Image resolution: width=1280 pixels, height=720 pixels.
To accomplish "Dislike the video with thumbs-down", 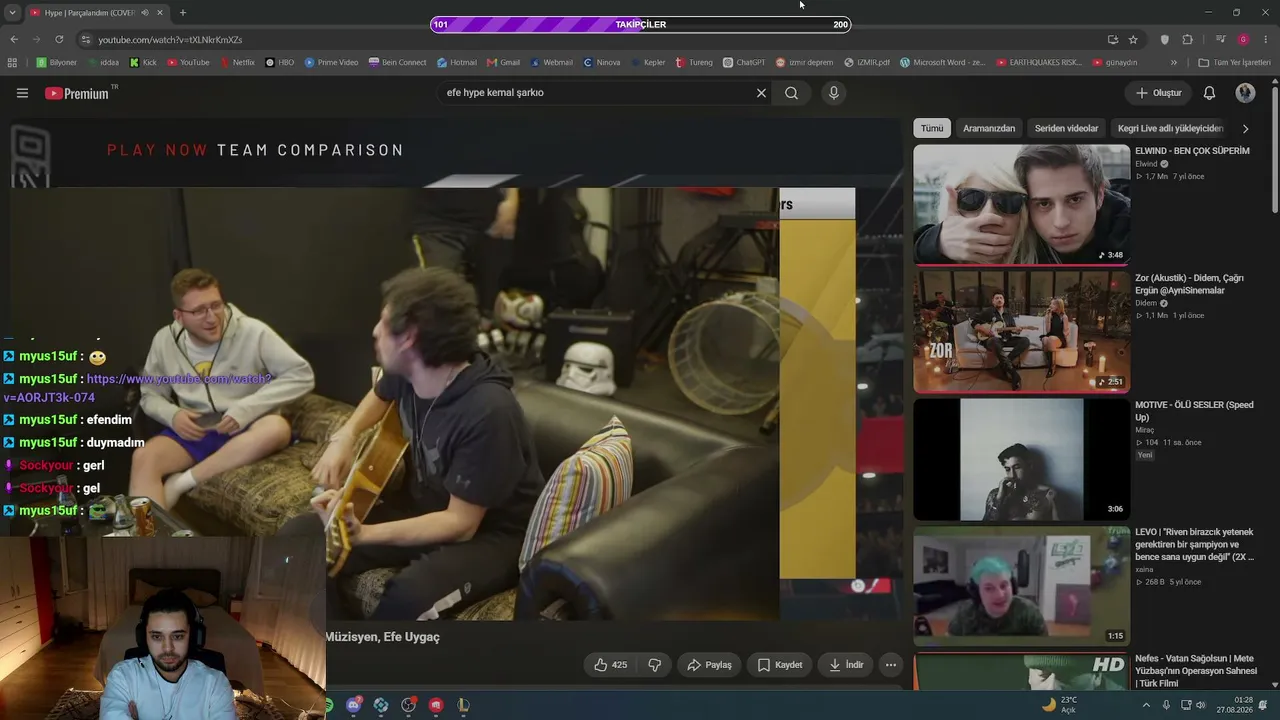I will coord(655,665).
